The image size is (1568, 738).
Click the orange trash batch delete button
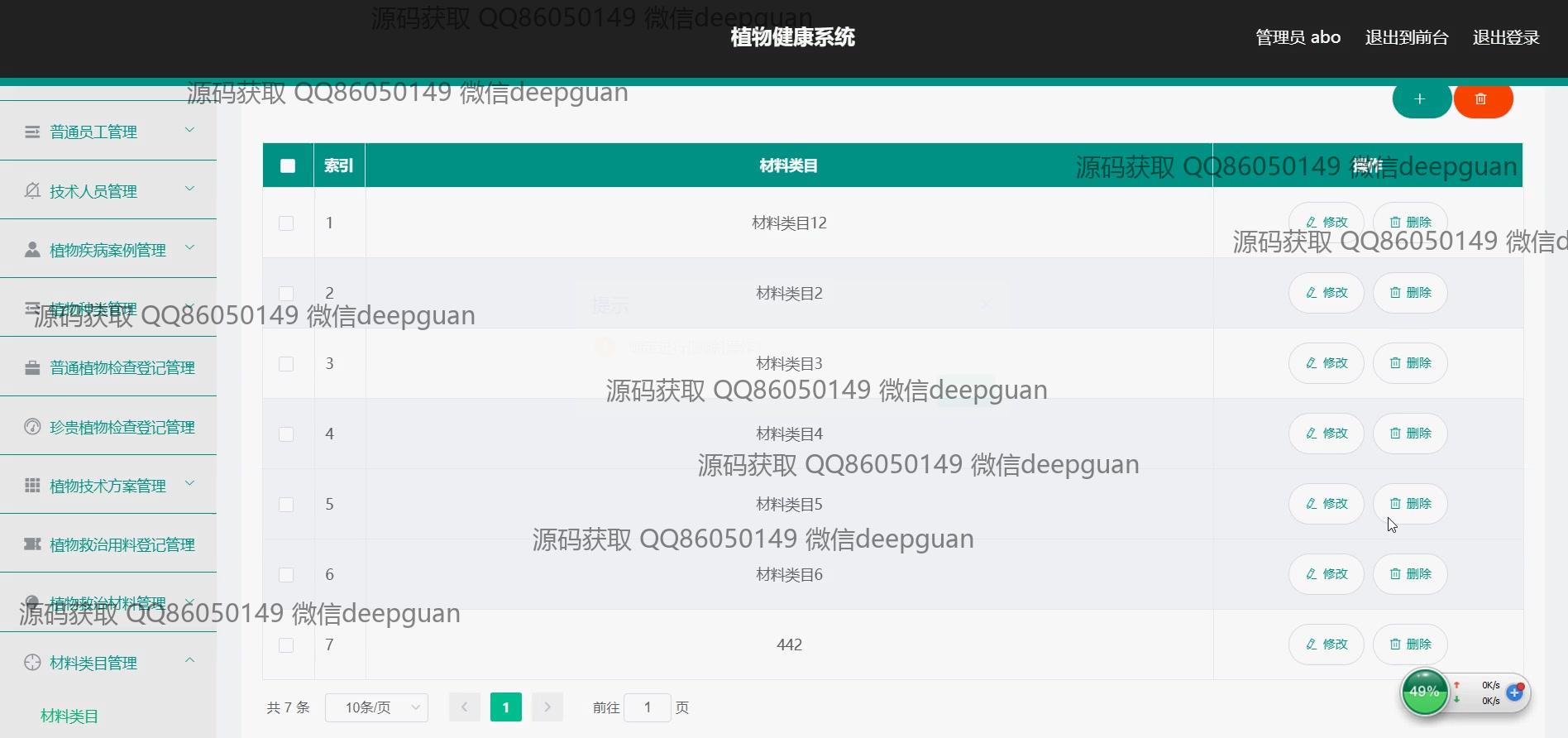[1483, 99]
